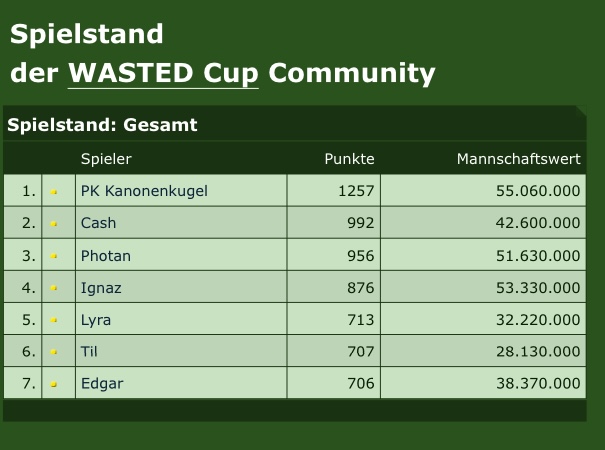Click the yellow icon beside Edgar
605x450 pixels.
(x=54, y=384)
